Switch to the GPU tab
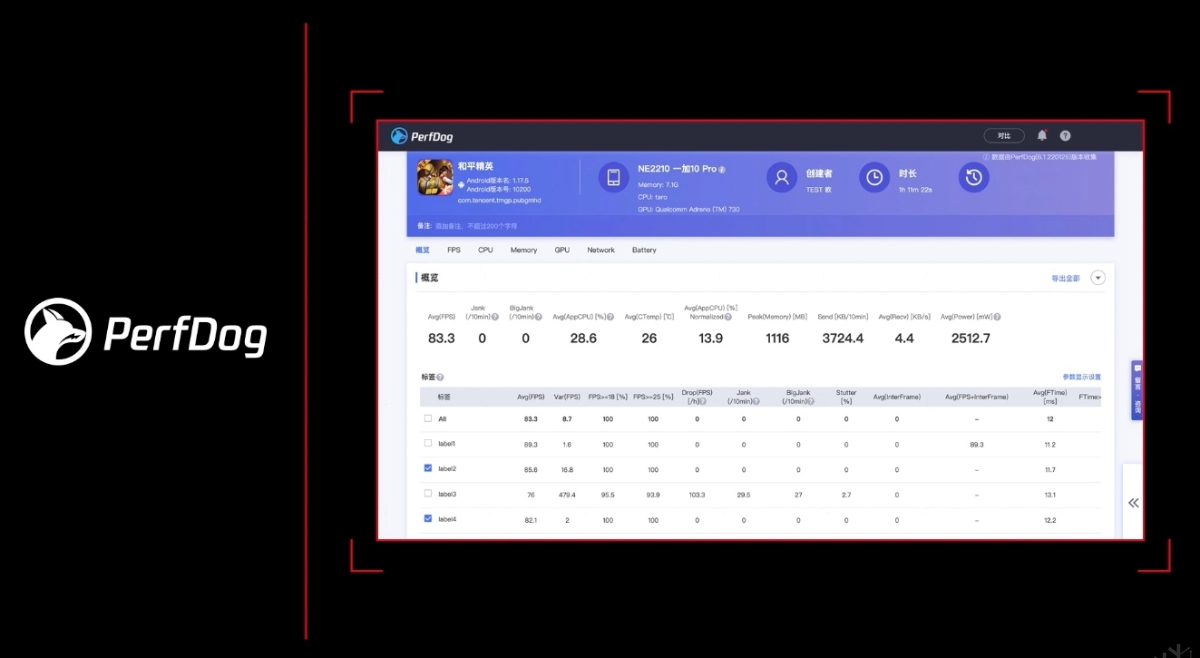 [562, 250]
